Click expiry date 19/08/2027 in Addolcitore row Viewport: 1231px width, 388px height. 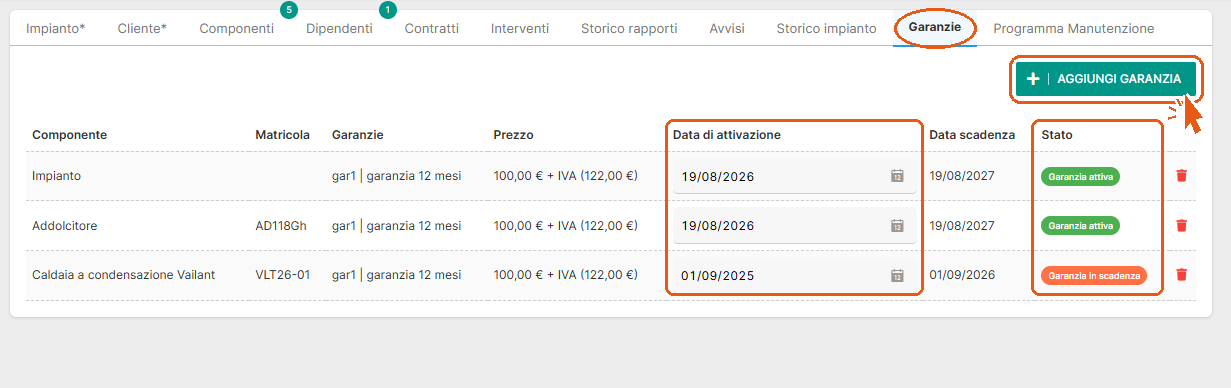pyautogui.click(x=962, y=225)
